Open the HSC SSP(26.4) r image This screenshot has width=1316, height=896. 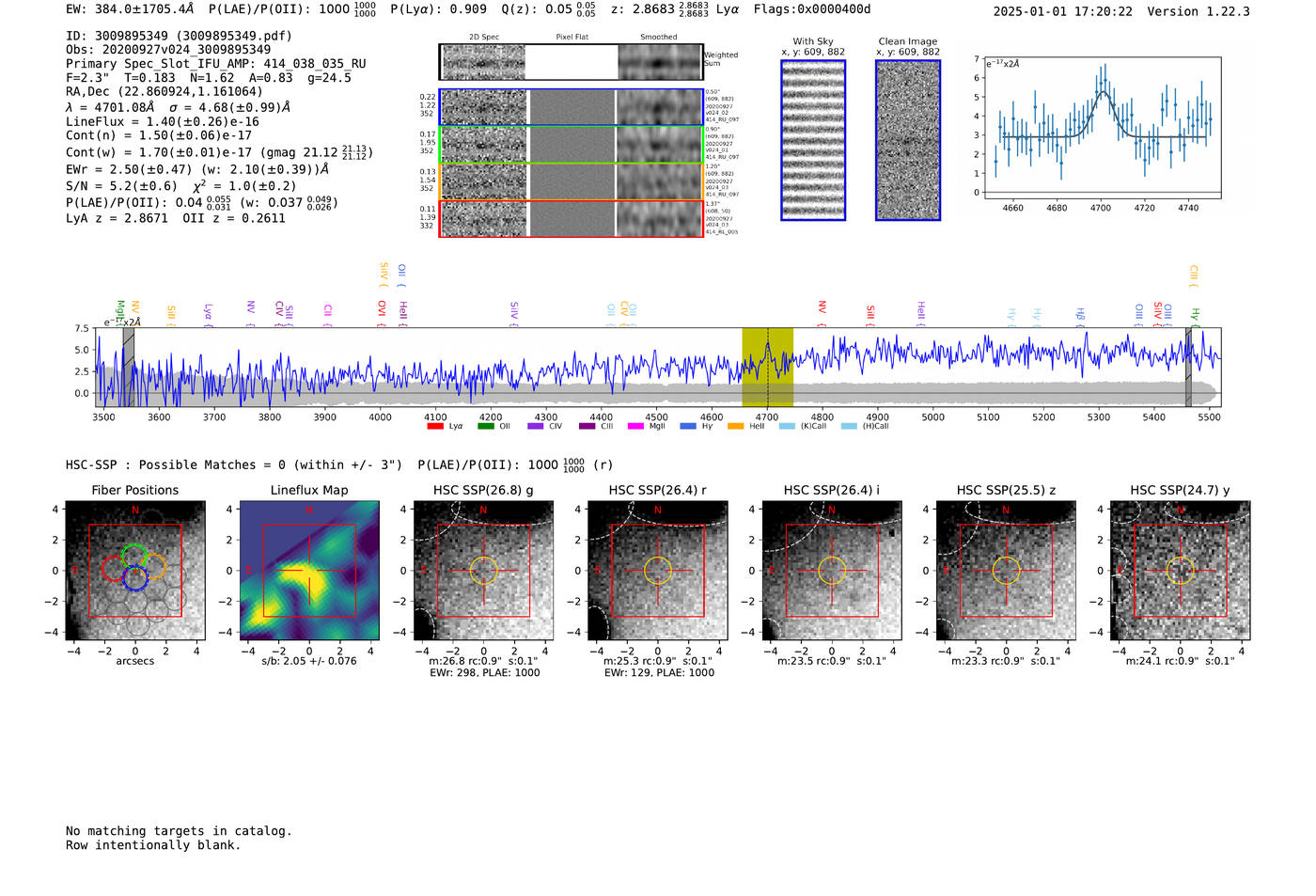pos(658,571)
